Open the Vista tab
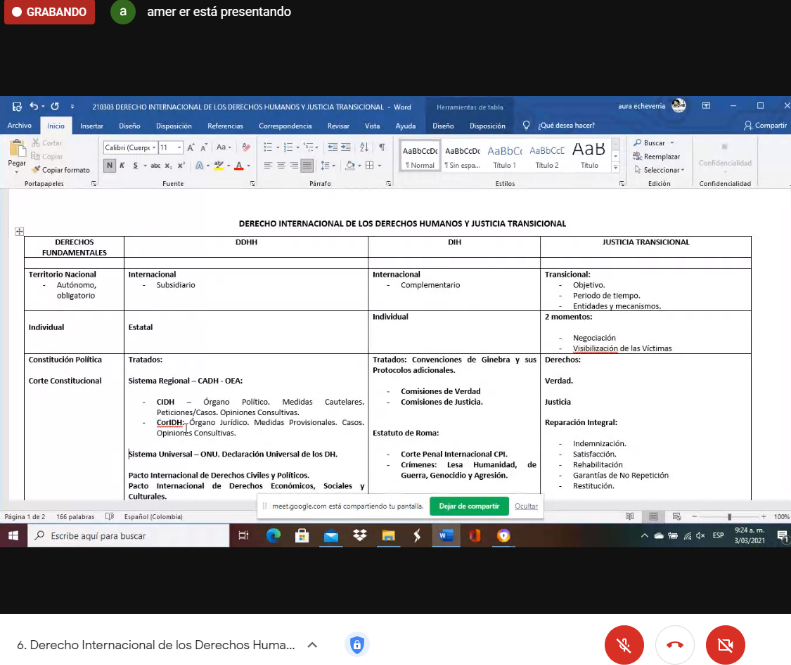 (372, 126)
